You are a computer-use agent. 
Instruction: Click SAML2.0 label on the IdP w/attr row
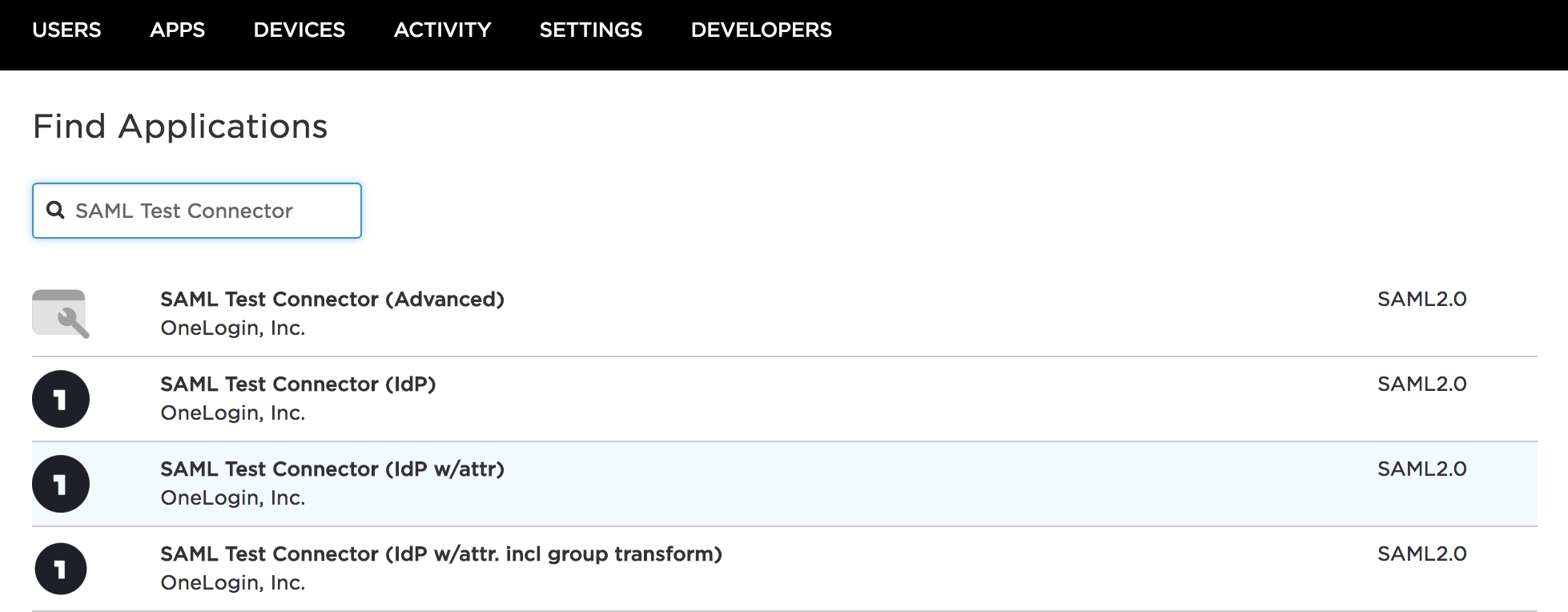[x=1421, y=469]
